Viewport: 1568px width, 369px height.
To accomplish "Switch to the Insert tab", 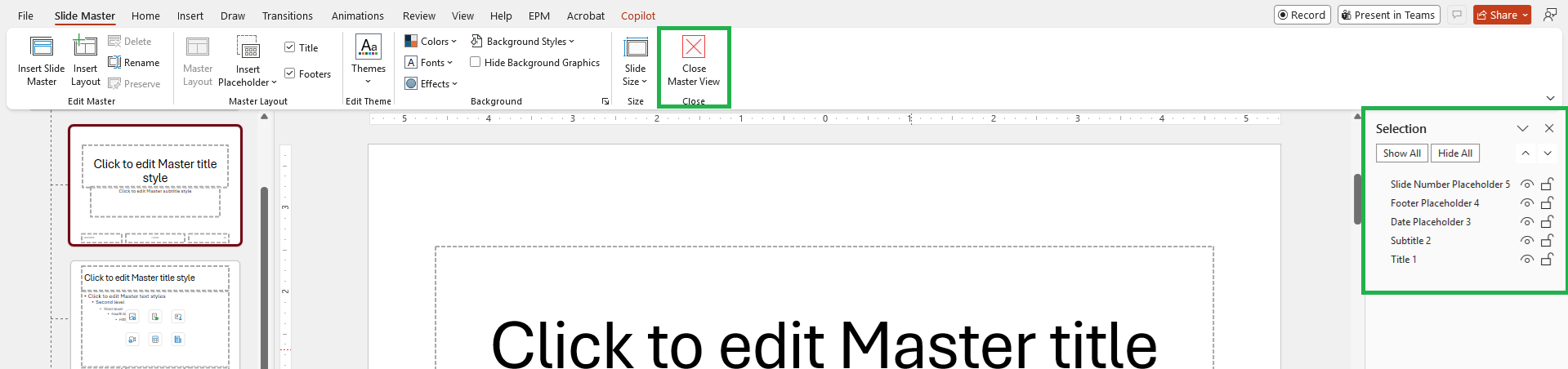I will [190, 16].
